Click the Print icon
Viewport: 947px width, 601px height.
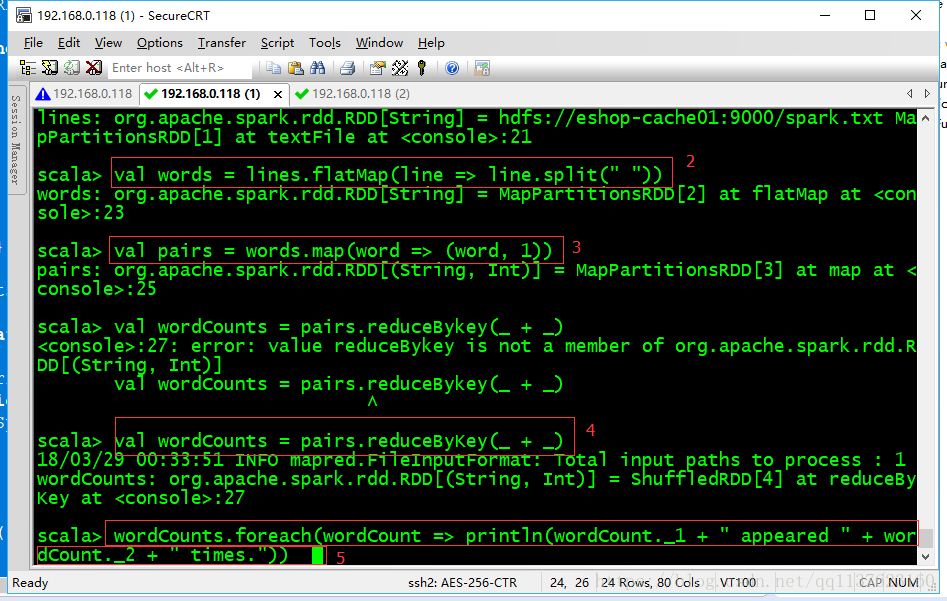pos(347,68)
